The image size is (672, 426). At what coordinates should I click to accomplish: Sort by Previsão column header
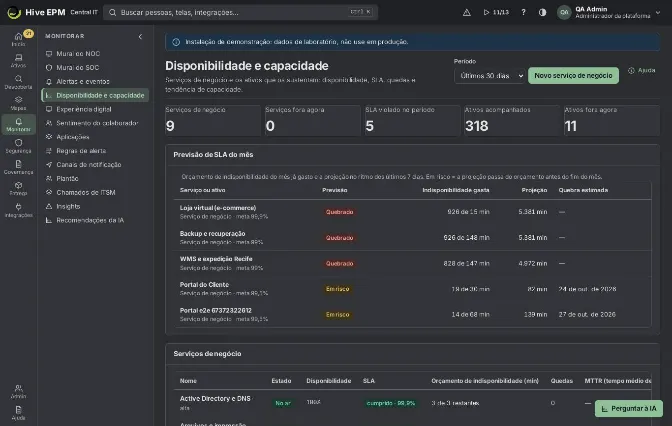tap(335, 190)
